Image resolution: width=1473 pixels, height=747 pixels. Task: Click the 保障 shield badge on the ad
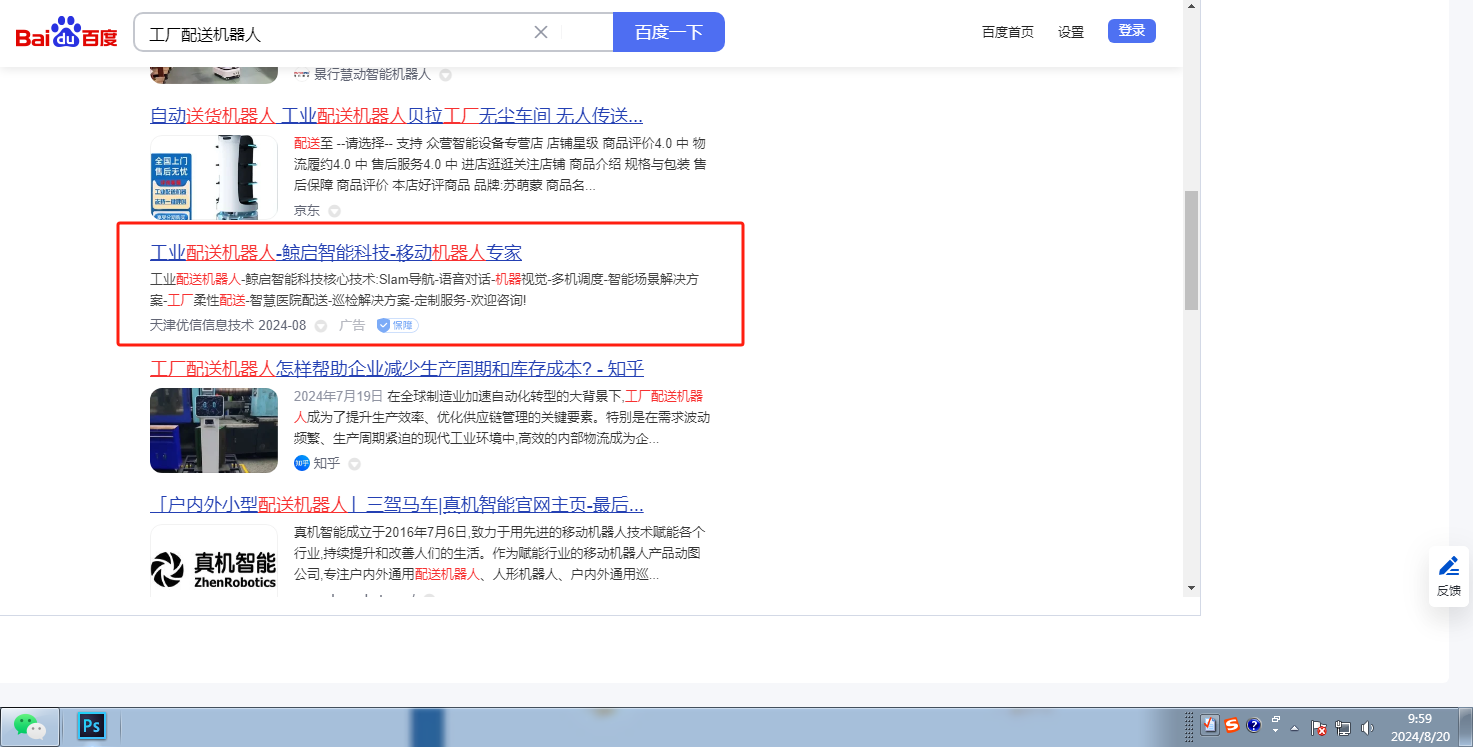[397, 325]
